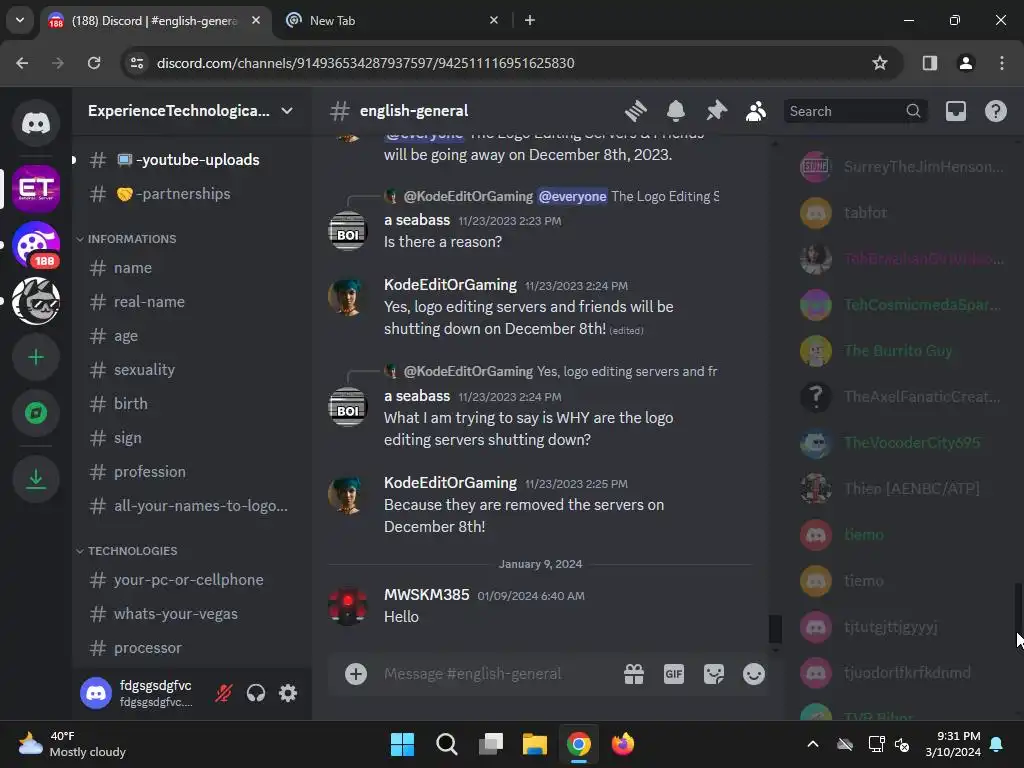This screenshot has width=1024, height=768.
Task: Open the your-pc-or-cellphone channel
Action: click(x=191, y=580)
